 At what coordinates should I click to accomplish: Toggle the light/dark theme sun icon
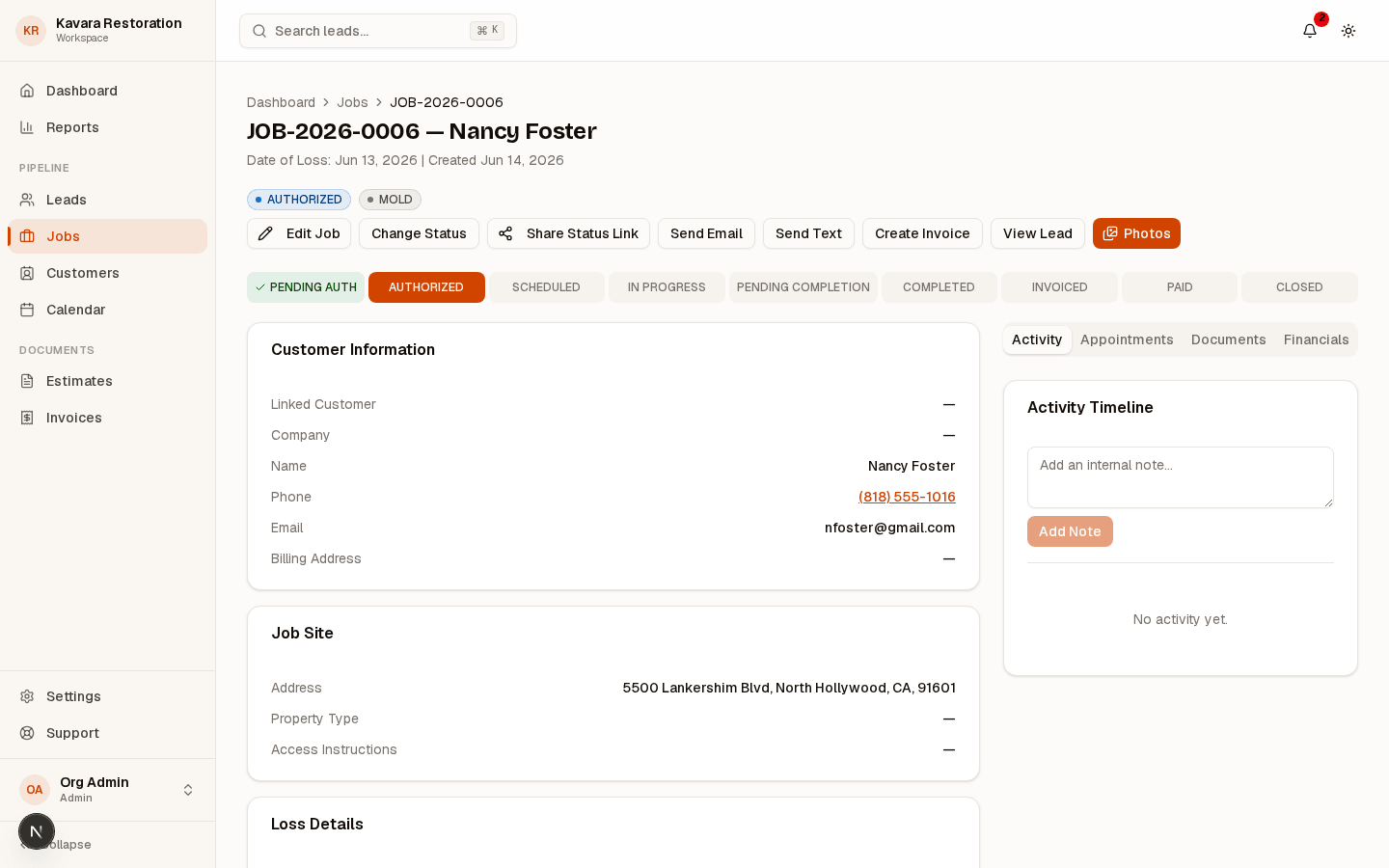(1348, 31)
